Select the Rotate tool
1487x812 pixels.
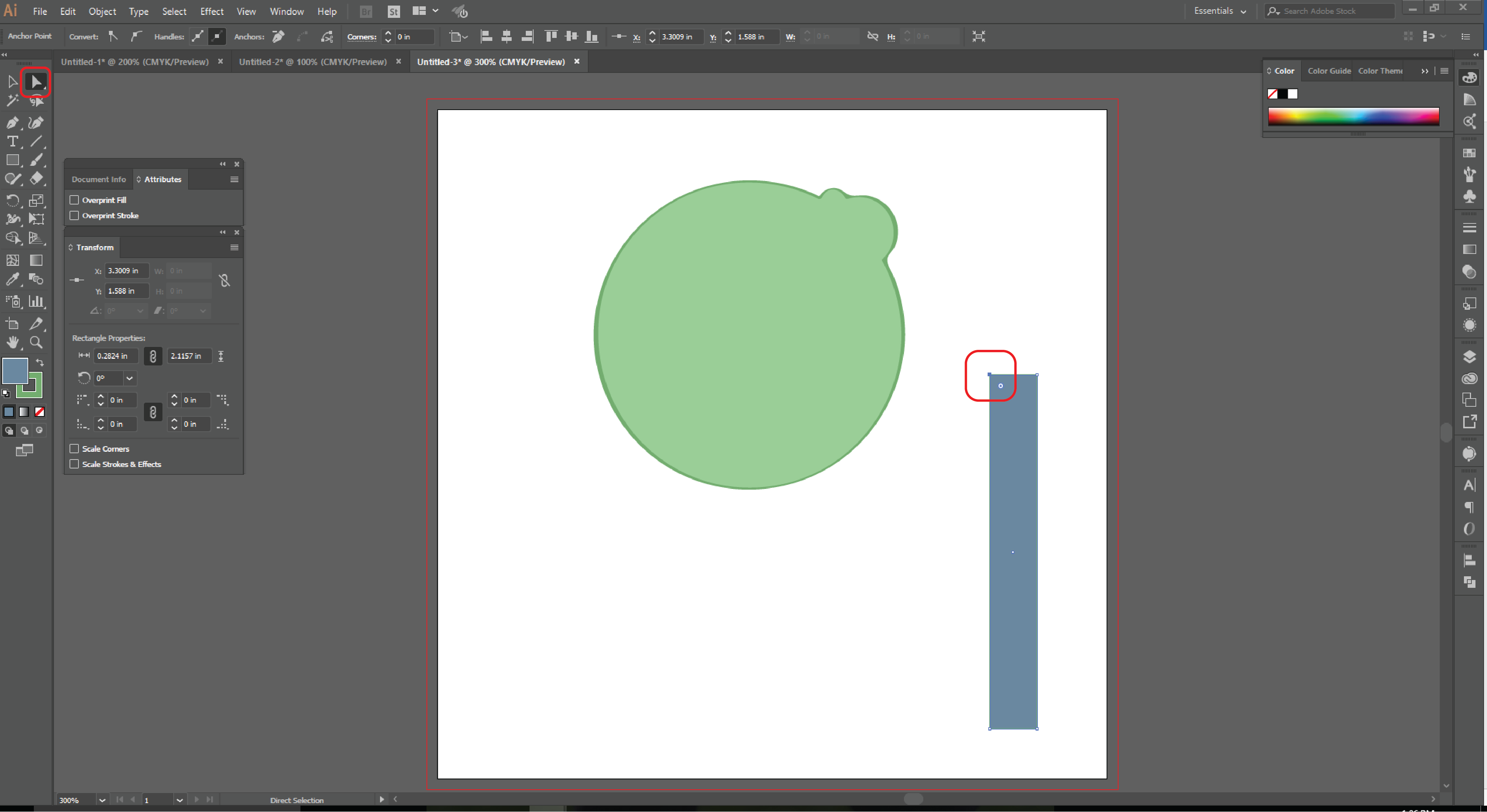click(x=12, y=200)
